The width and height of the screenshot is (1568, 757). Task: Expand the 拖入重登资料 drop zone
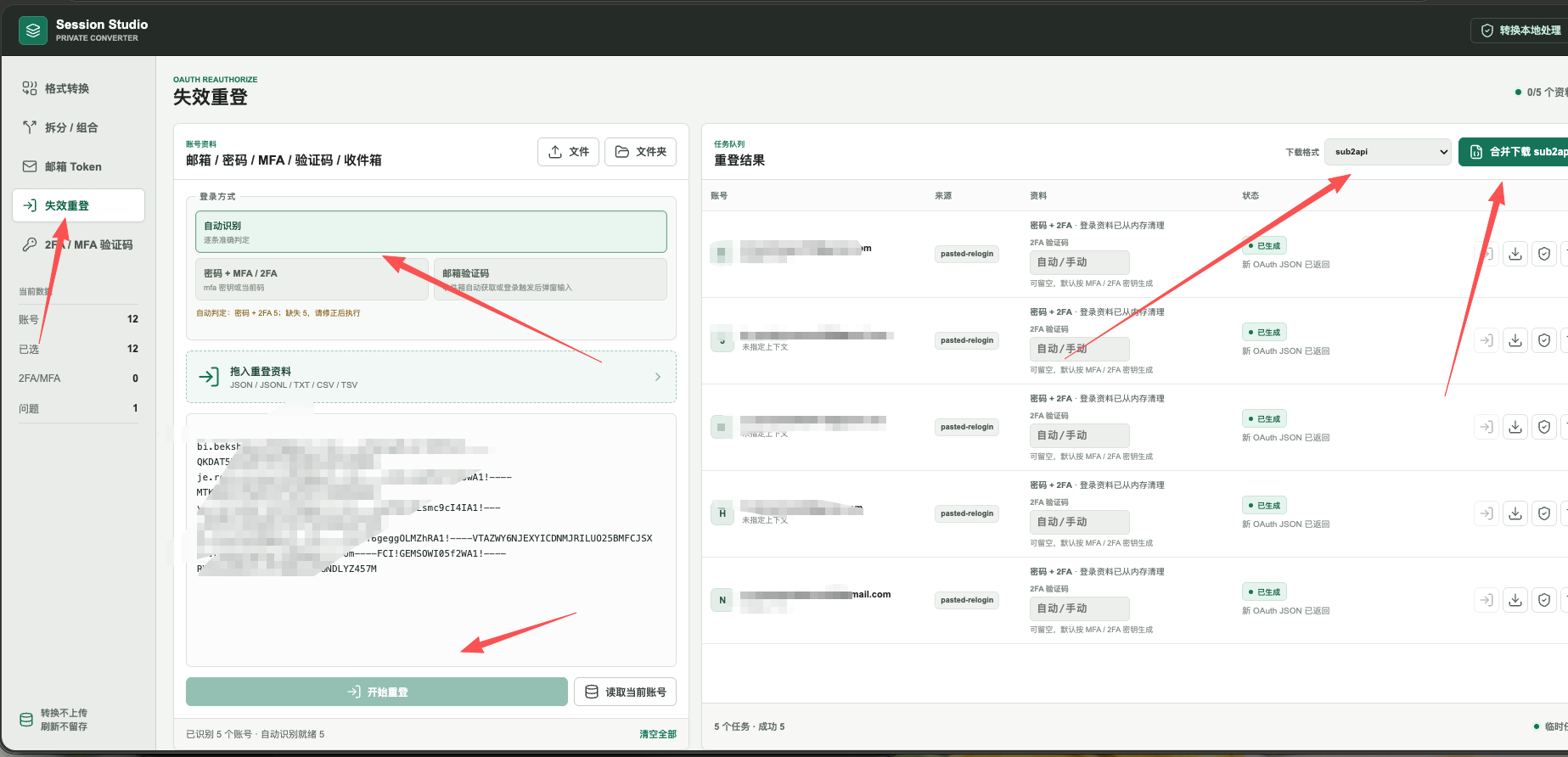(431, 377)
